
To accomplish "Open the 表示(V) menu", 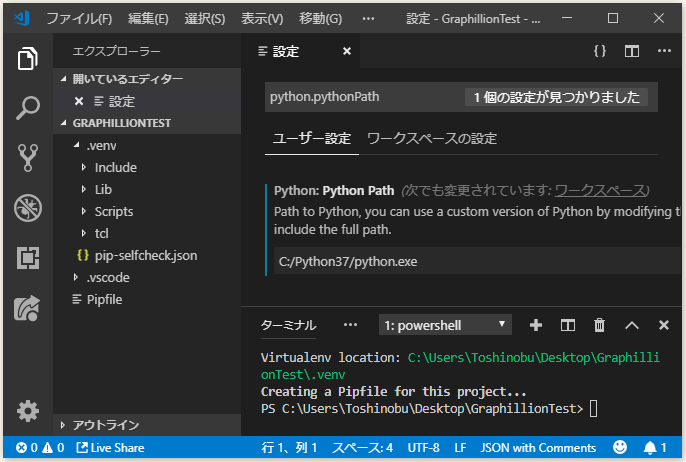I will tap(262, 18).
